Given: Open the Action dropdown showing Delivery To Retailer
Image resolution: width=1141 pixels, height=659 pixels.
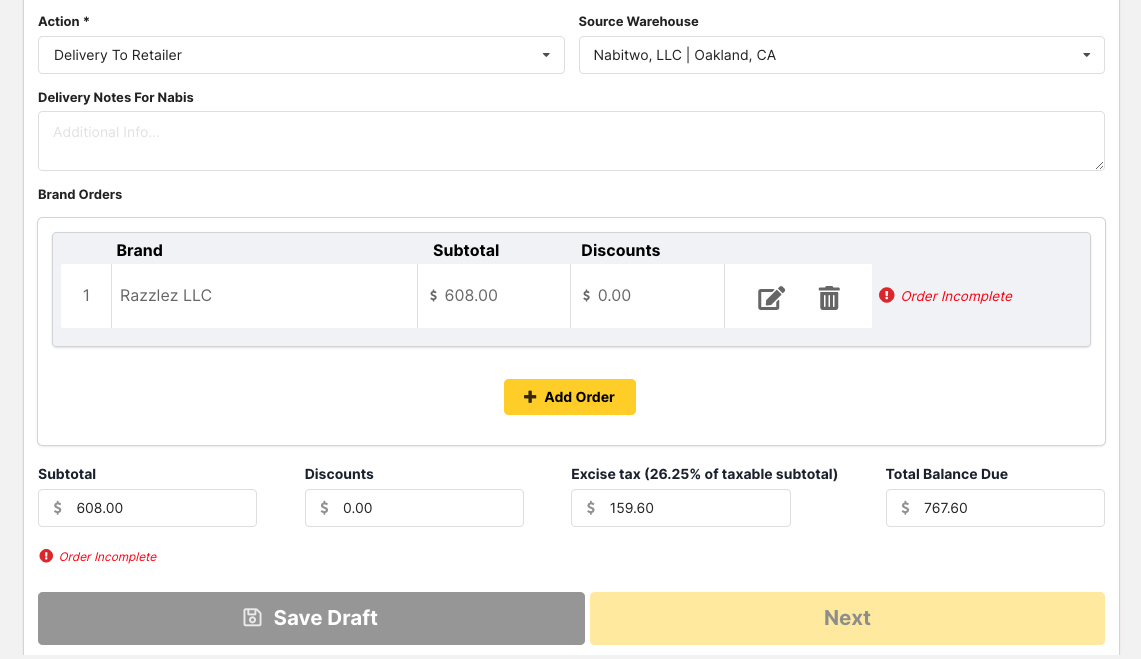Looking at the screenshot, I should coord(301,55).
